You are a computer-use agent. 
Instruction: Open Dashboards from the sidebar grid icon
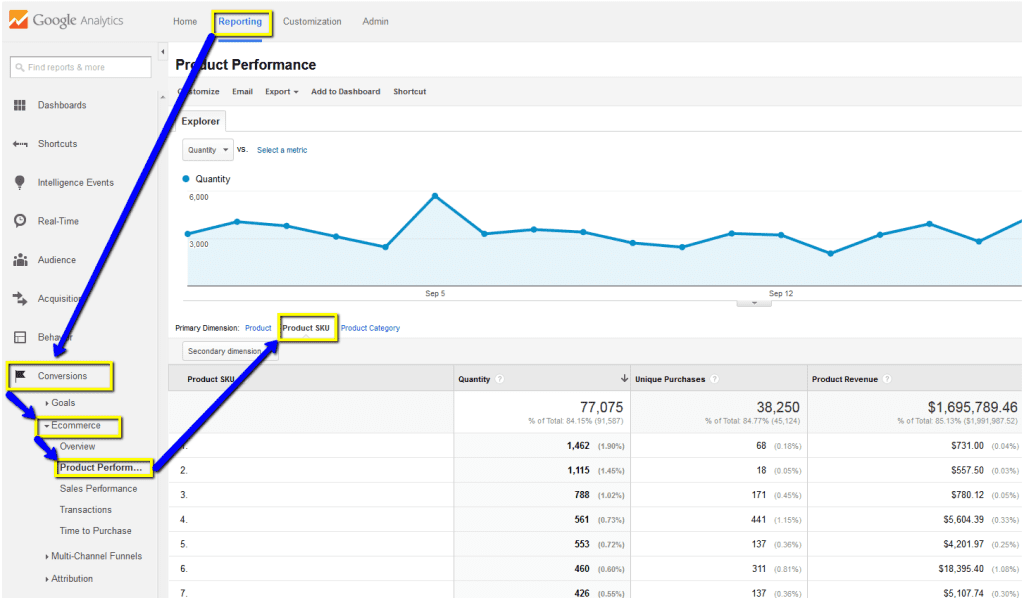click(20, 105)
